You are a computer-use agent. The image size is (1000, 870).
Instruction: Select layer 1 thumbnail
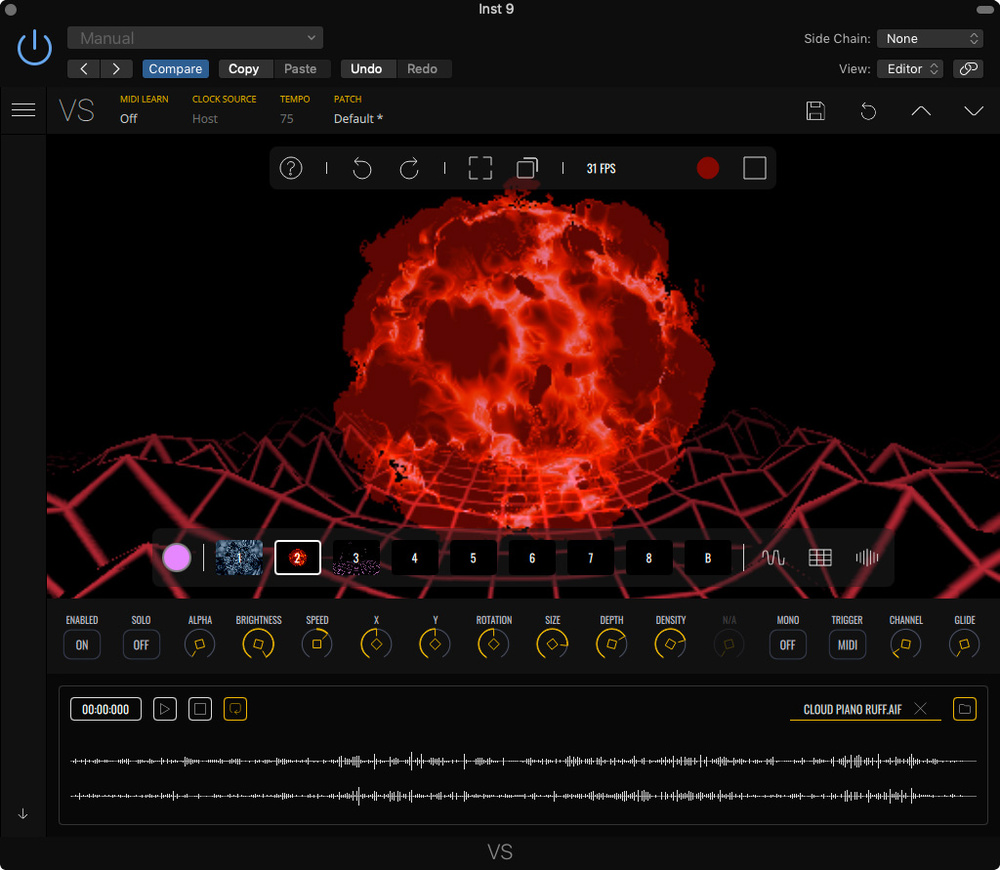click(239, 558)
